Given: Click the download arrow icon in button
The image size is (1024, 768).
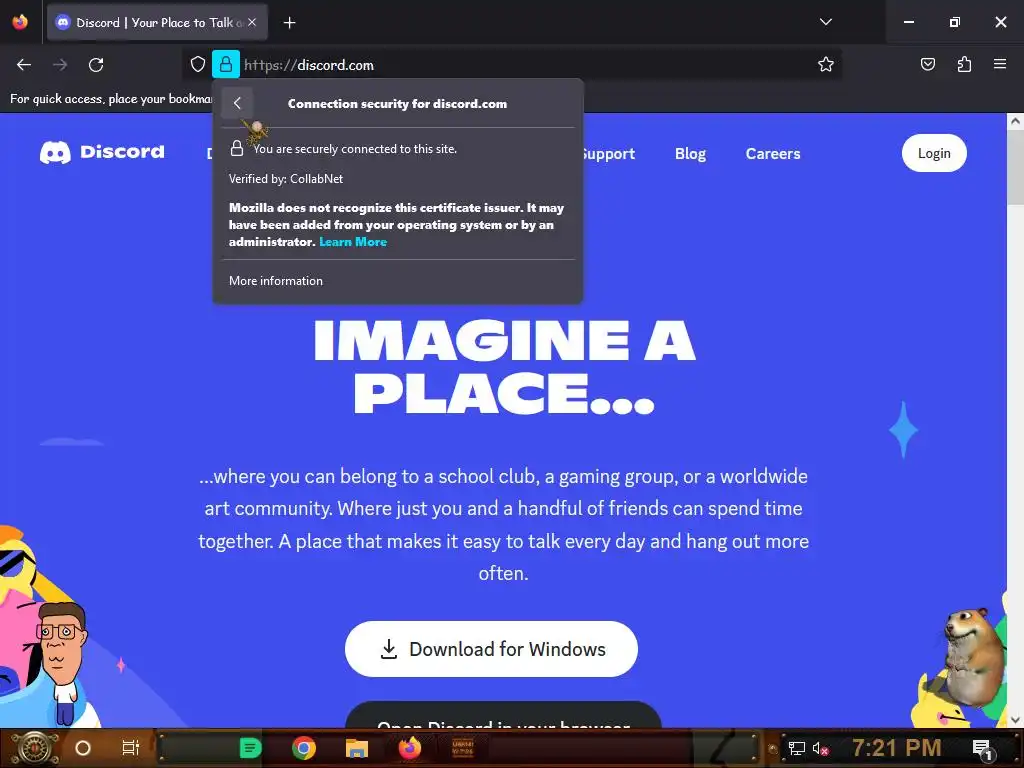Looking at the screenshot, I should tap(389, 649).
